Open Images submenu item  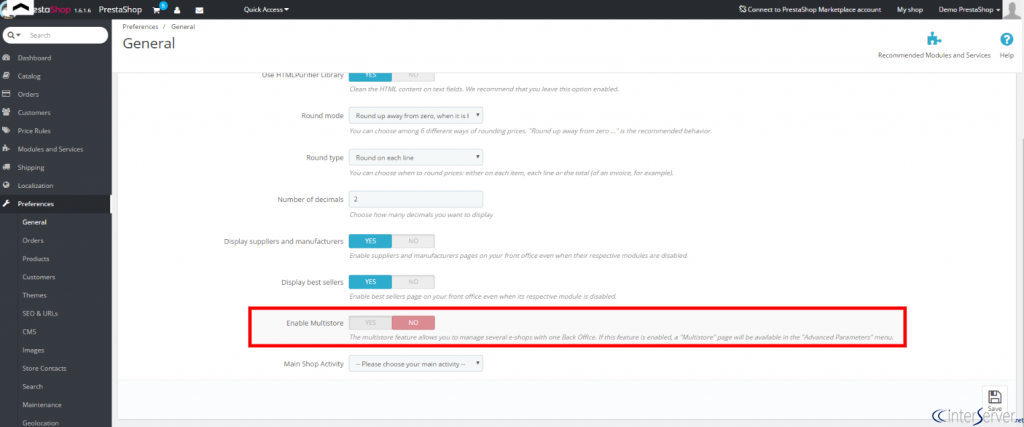click(x=33, y=350)
